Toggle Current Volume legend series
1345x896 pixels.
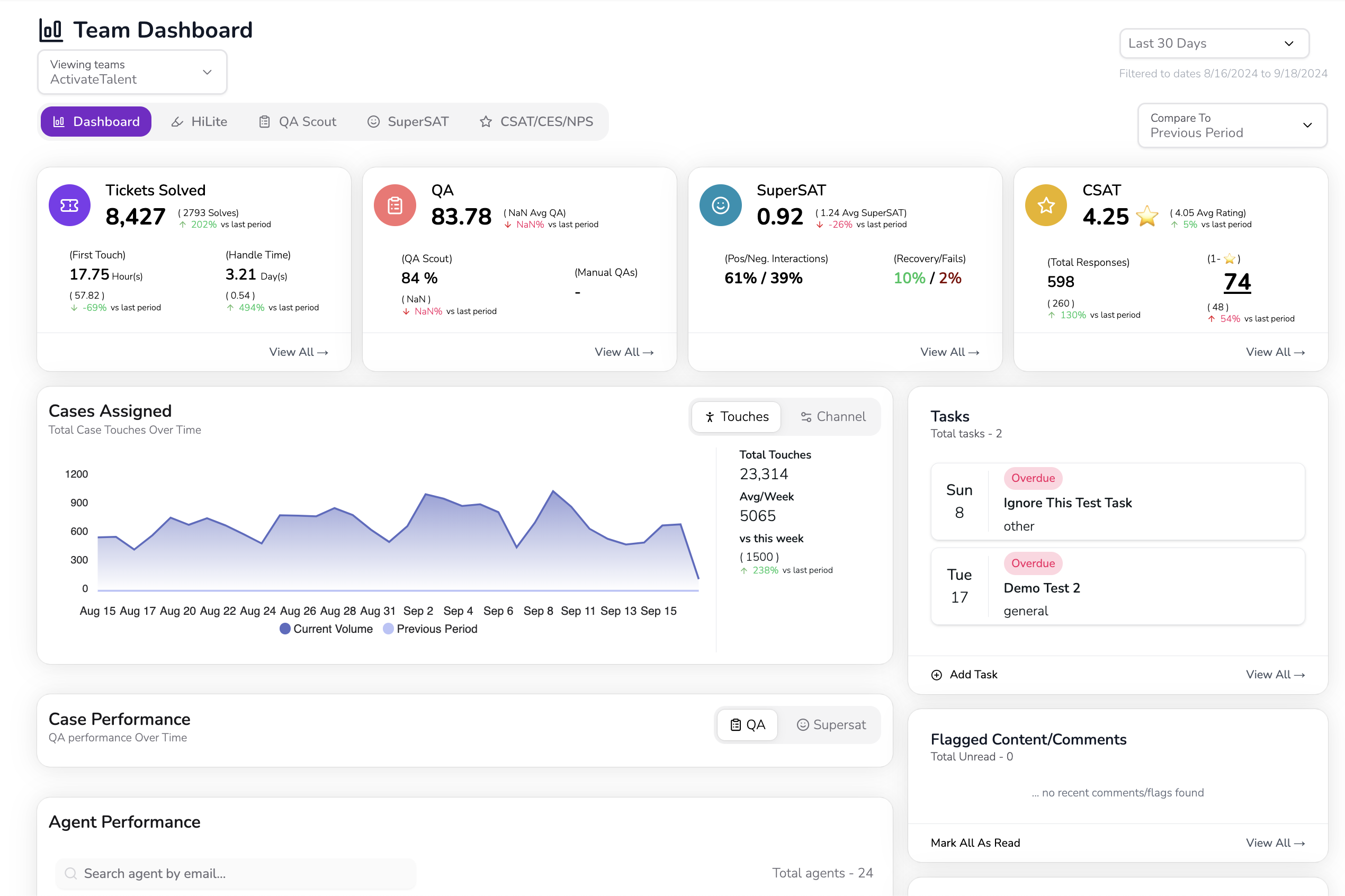[x=326, y=629]
